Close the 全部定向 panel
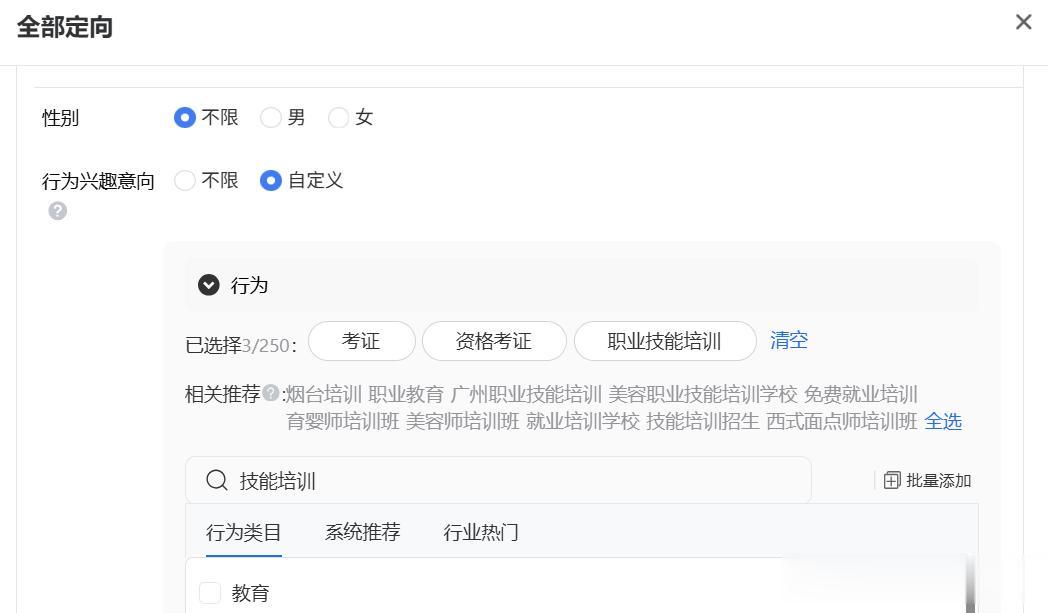1048x613 pixels. pos(1023,22)
